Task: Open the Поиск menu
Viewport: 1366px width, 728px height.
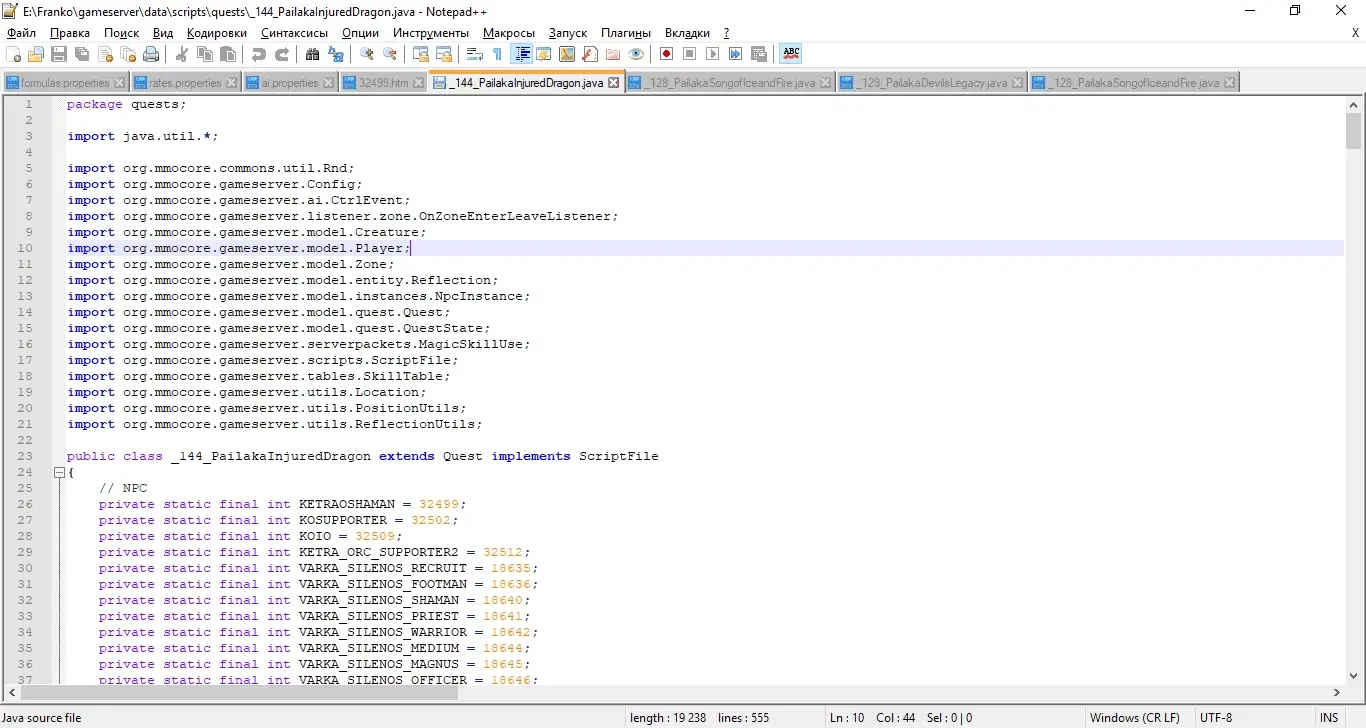Action: click(x=122, y=33)
